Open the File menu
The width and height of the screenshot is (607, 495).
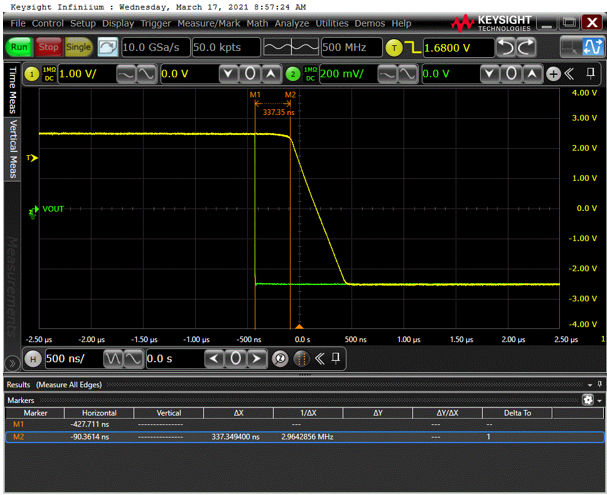(x=18, y=24)
